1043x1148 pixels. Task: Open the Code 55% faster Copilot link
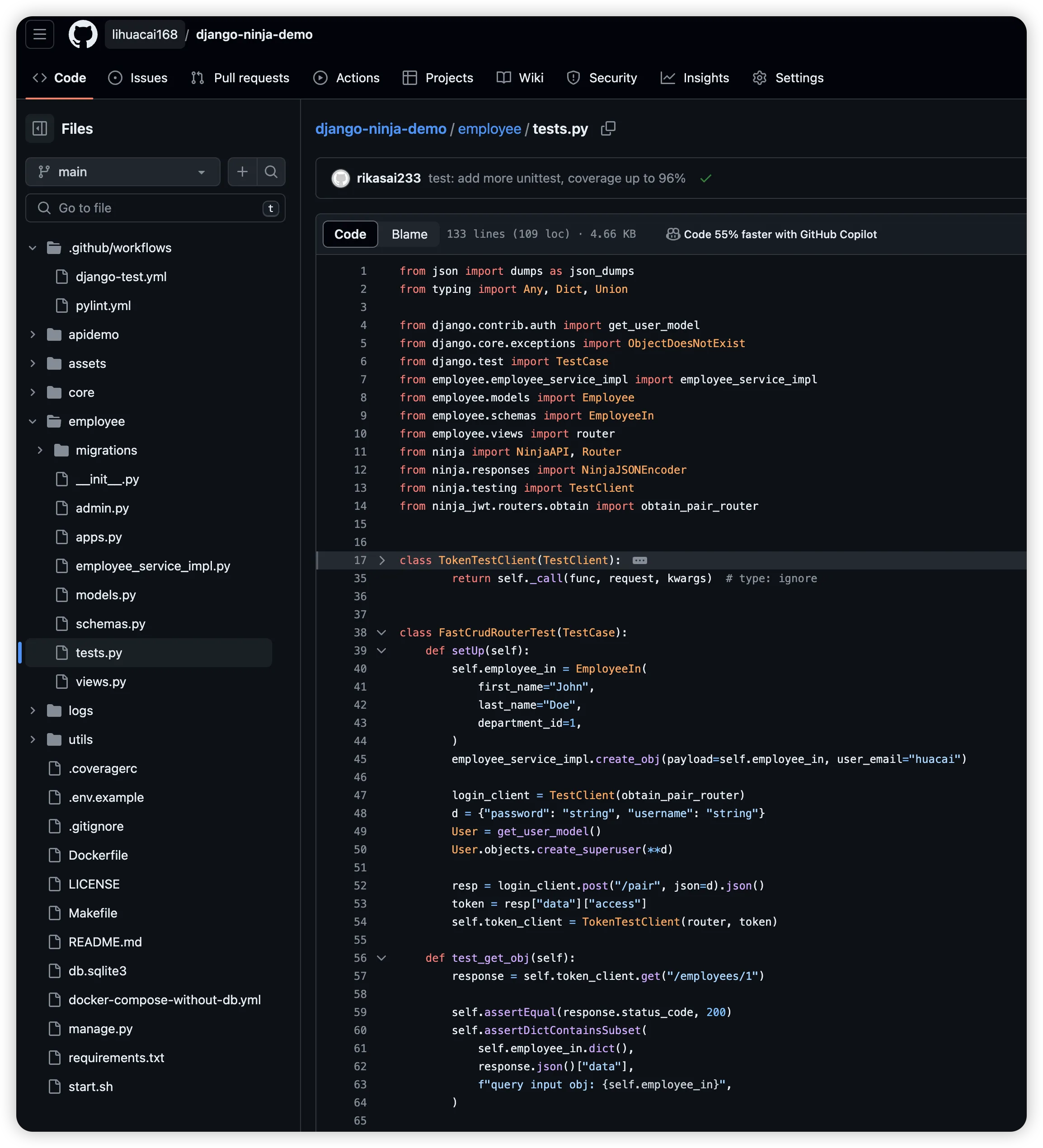tap(771, 234)
